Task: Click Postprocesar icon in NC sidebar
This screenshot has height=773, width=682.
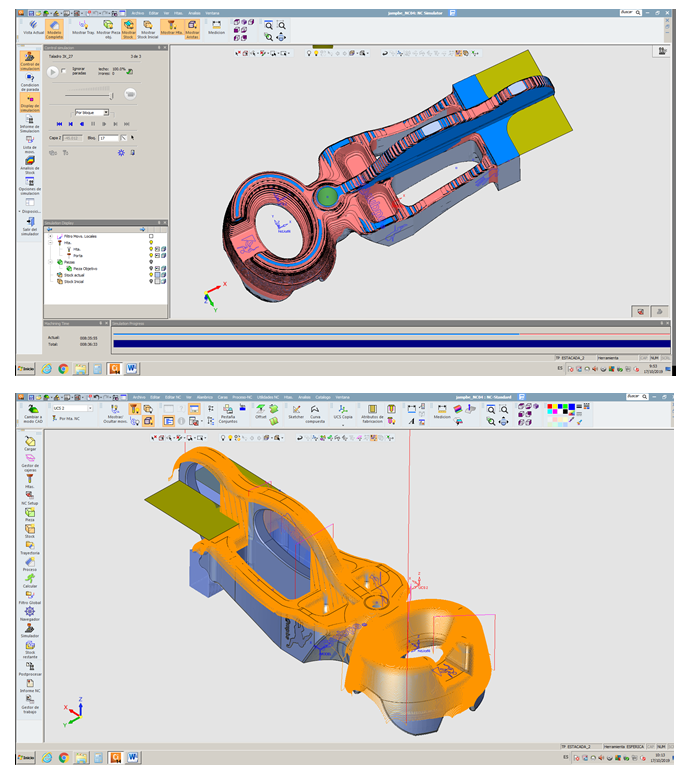Action: pos(30,668)
